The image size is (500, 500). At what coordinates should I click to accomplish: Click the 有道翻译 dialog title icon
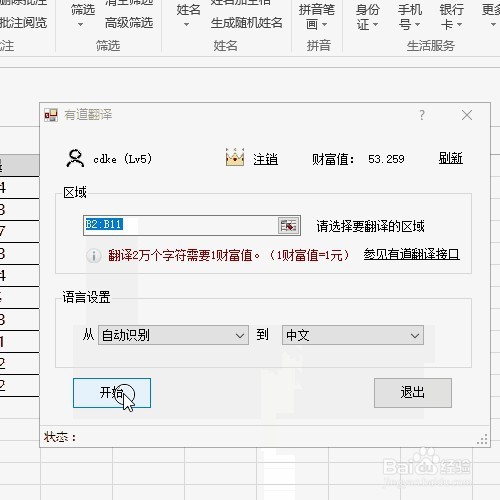[51, 115]
